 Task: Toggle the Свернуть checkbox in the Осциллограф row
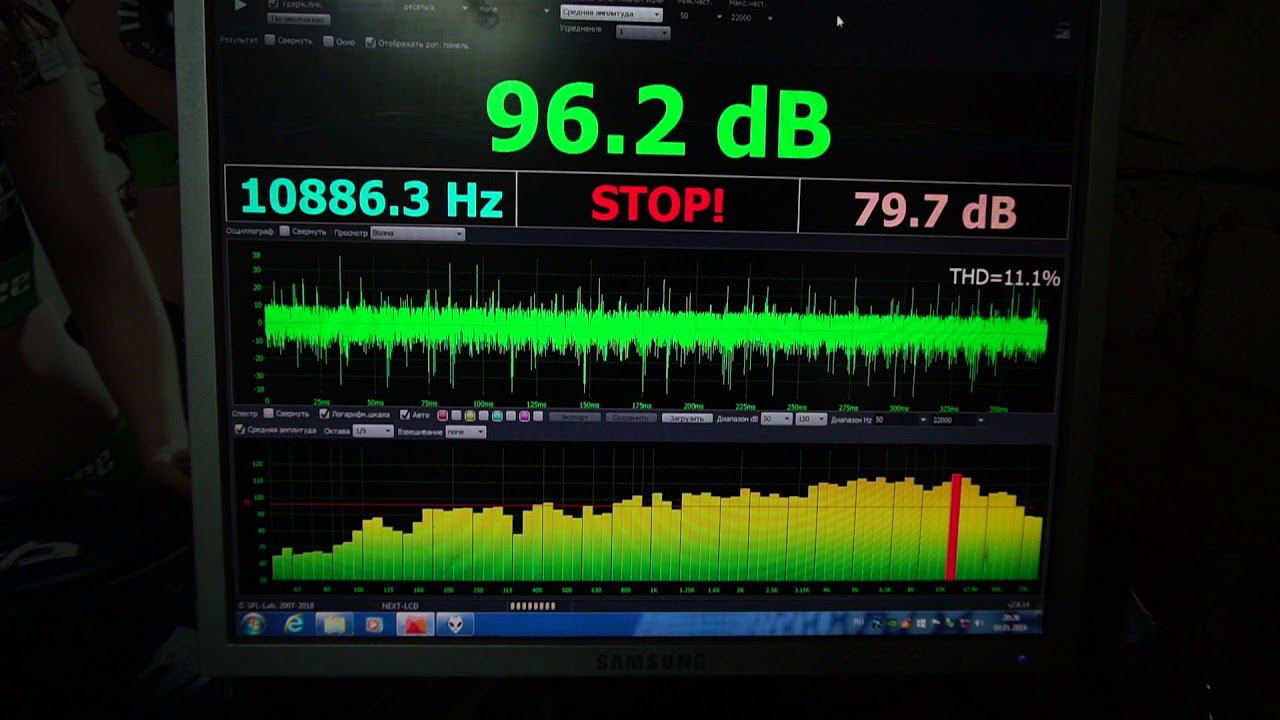coord(285,231)
